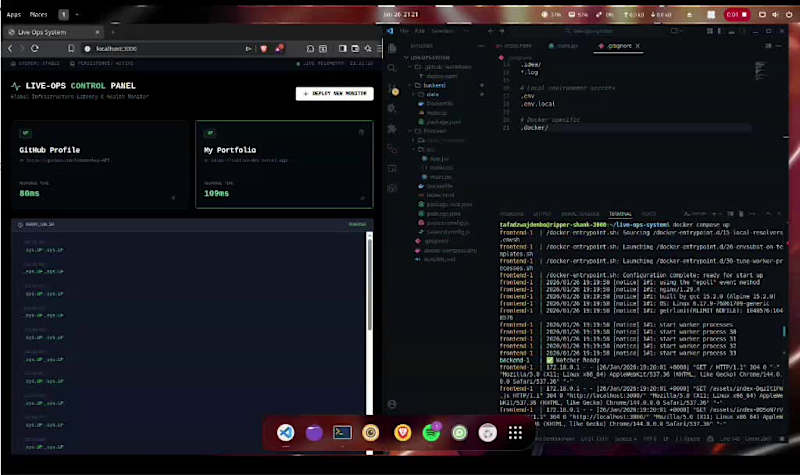Screen dimensions: 800x475
Task: Go back in the browser
Action: click(x=10, y=48)
